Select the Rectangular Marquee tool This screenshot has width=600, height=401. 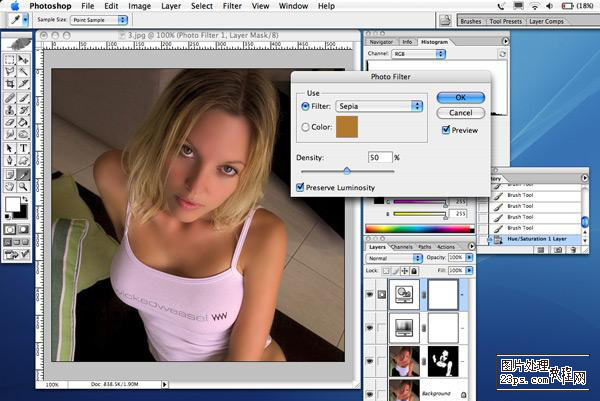pyautogui.click(x=10, y=59)
